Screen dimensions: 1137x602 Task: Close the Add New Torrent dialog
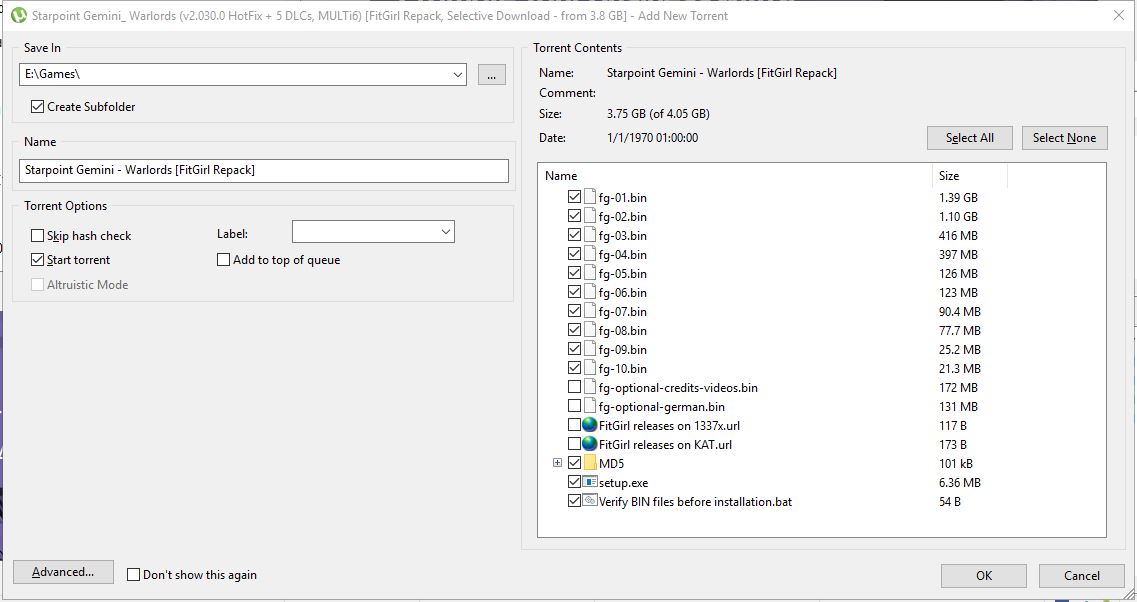pos(1119,15)
